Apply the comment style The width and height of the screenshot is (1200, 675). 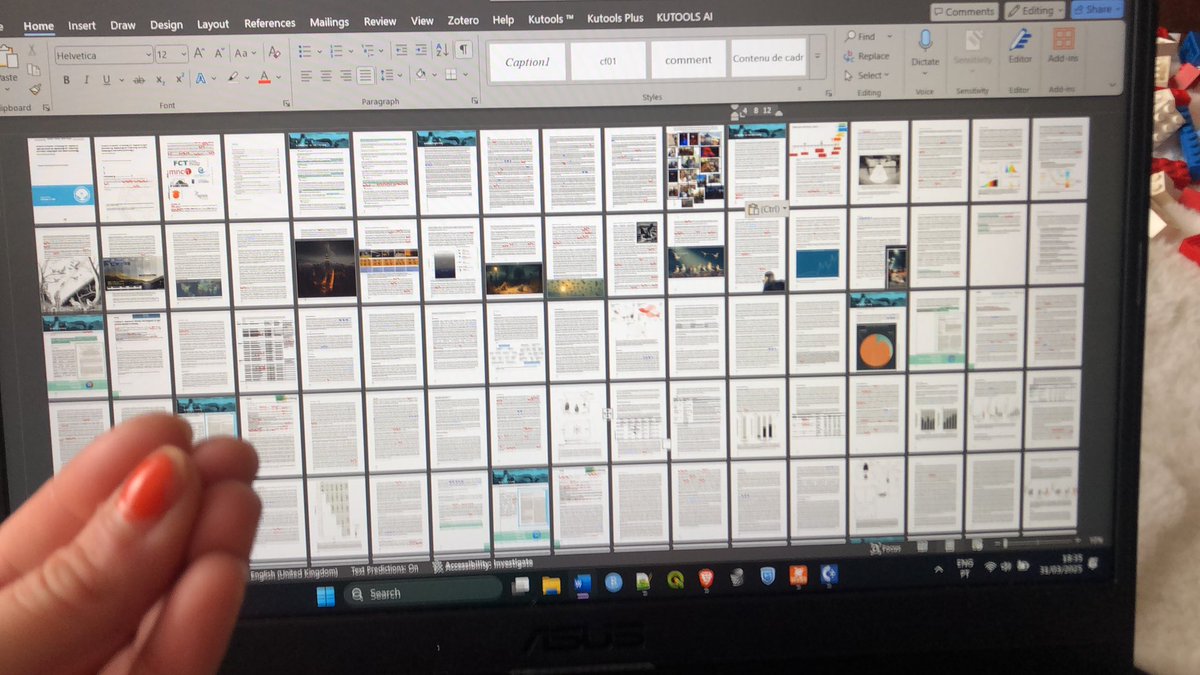[x=688, y=59]
